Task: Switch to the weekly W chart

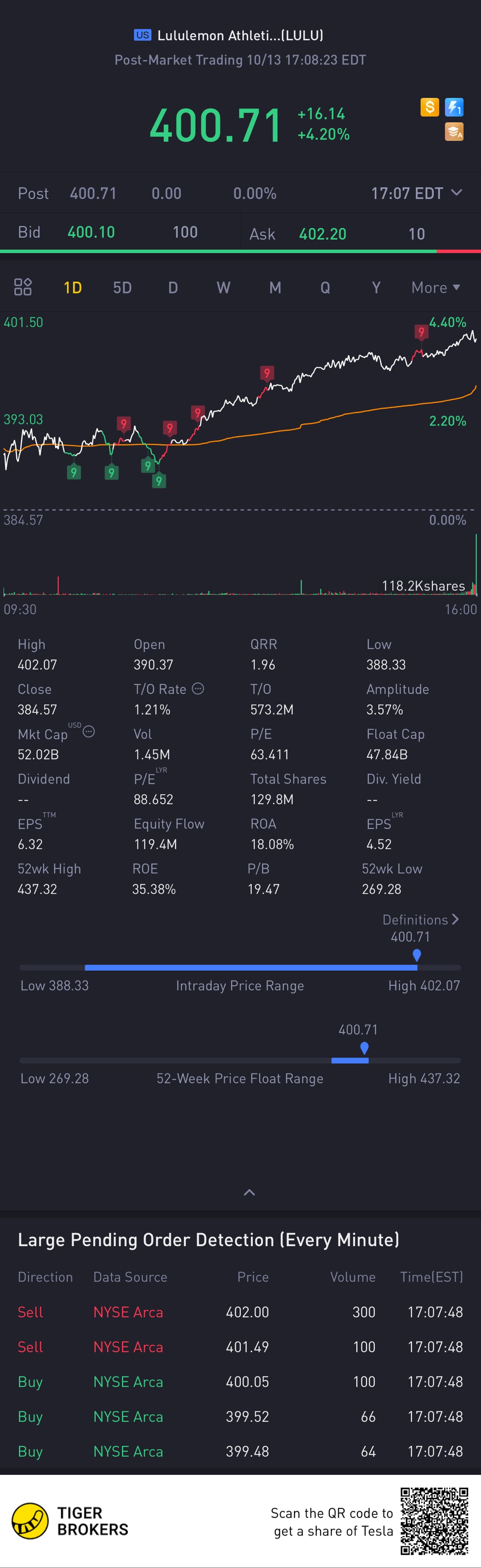Action: tap(224, 287)
